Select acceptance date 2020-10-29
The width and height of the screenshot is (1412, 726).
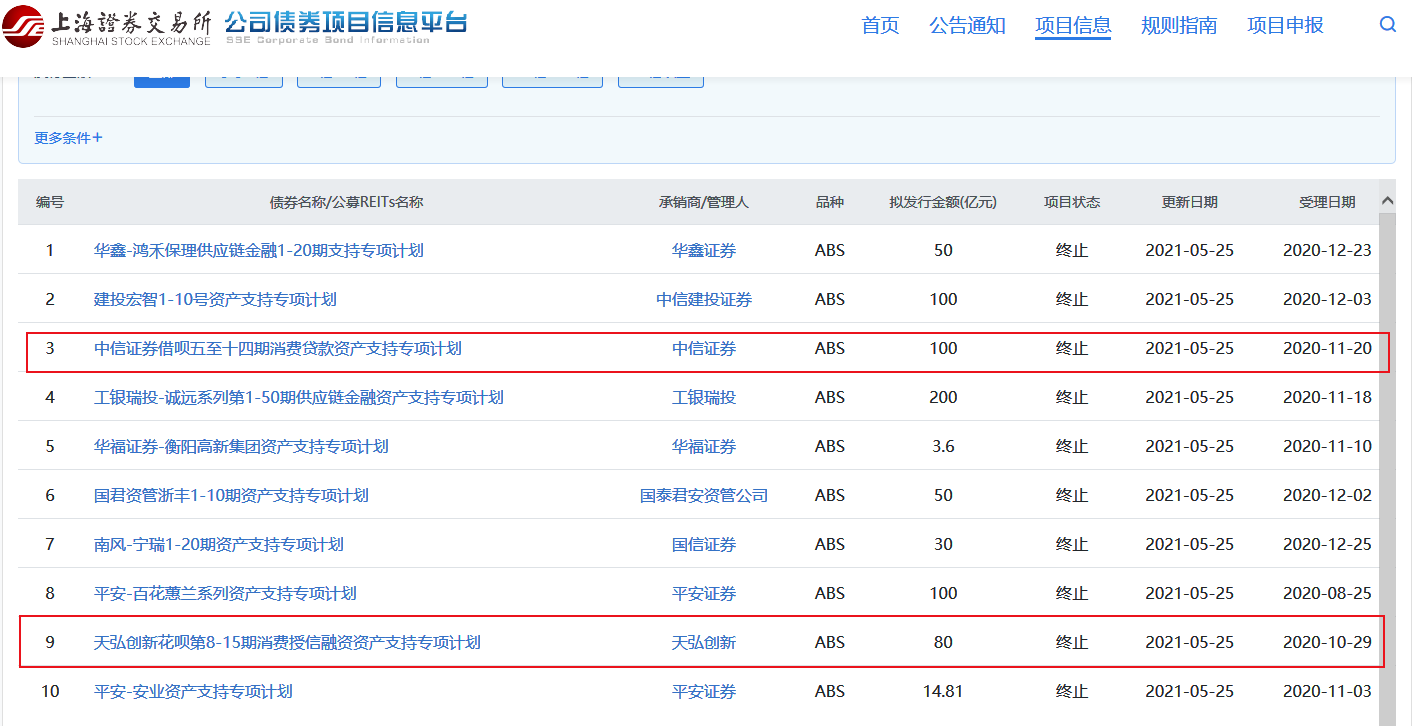tap(1328, 642)
